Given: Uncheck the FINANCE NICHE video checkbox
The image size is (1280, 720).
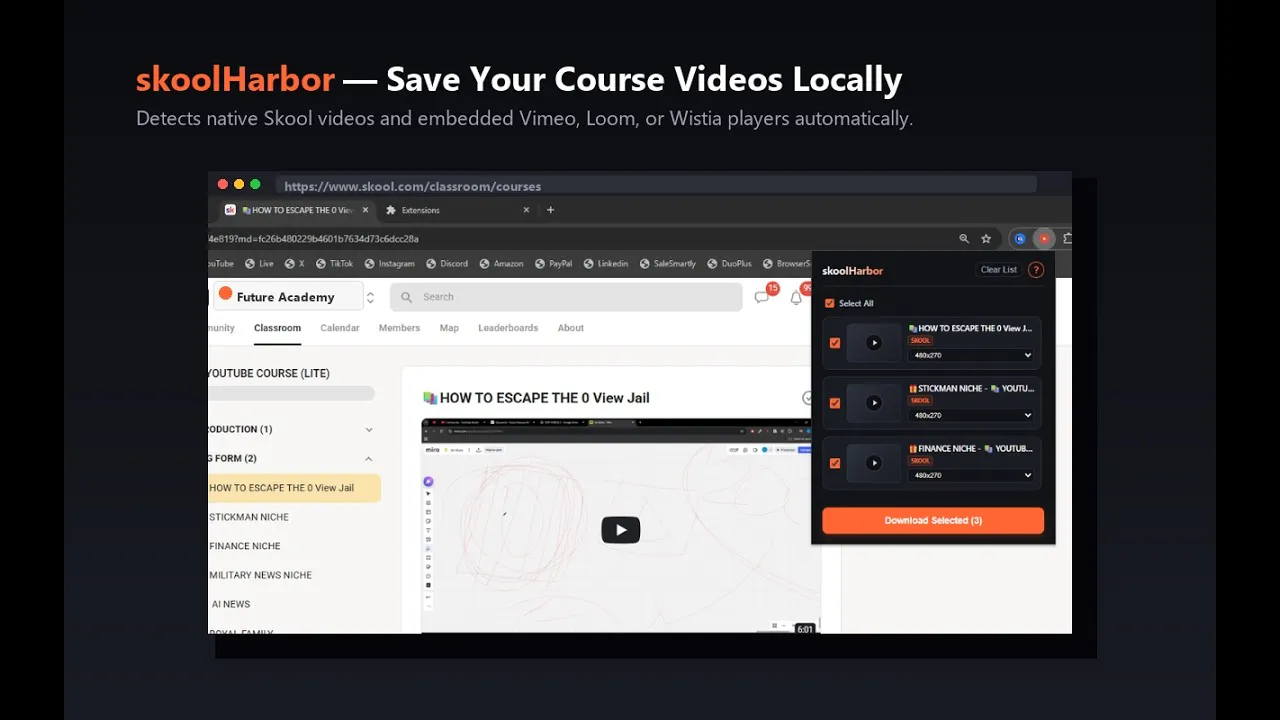Looking at the screenshot, I should pyautogui.click(x=835, y=463).
